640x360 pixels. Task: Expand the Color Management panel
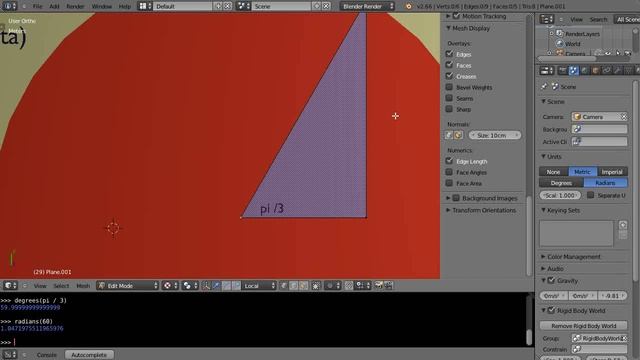point(543,257)
